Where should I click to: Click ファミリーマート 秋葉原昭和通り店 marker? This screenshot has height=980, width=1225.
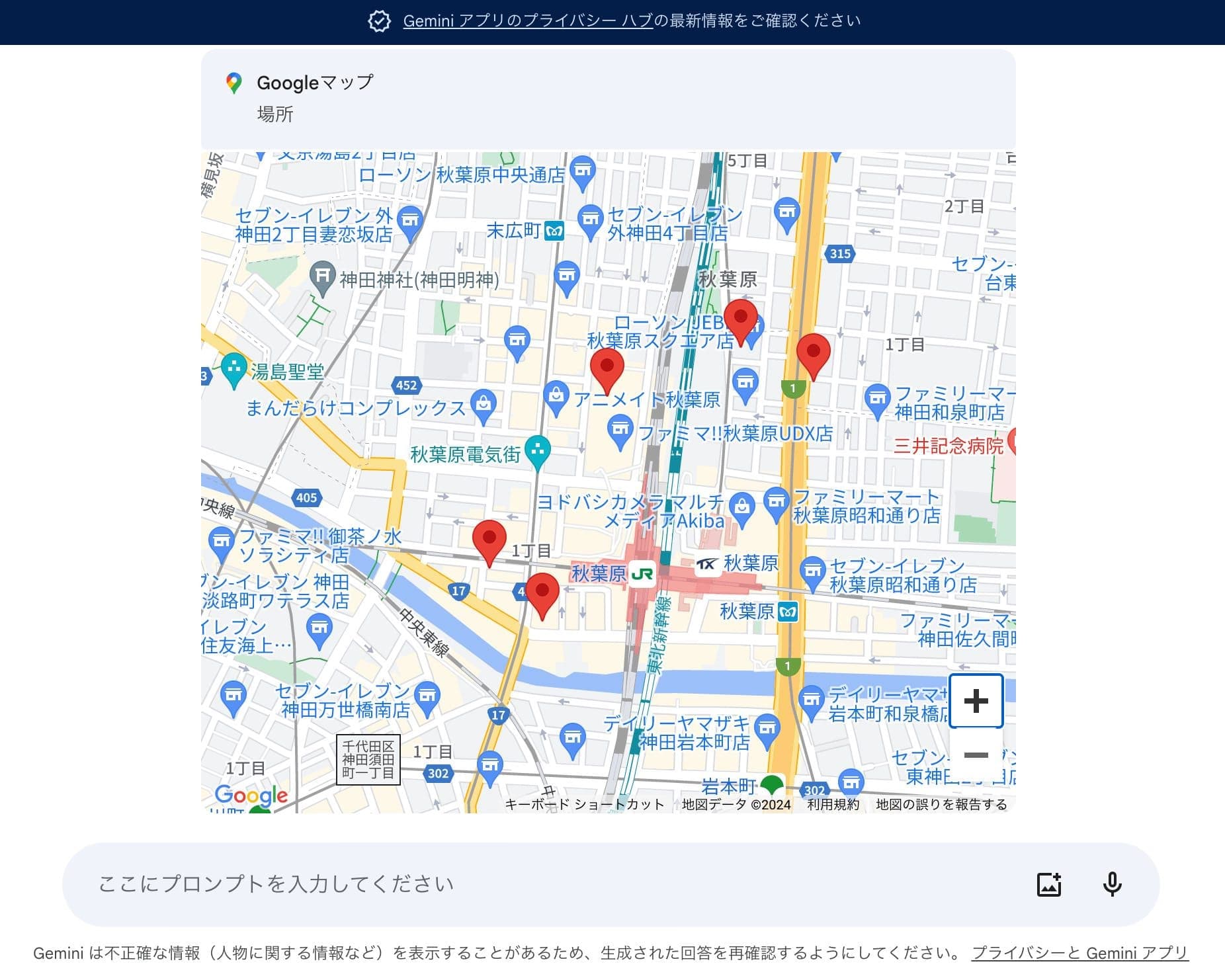point(777,502)
